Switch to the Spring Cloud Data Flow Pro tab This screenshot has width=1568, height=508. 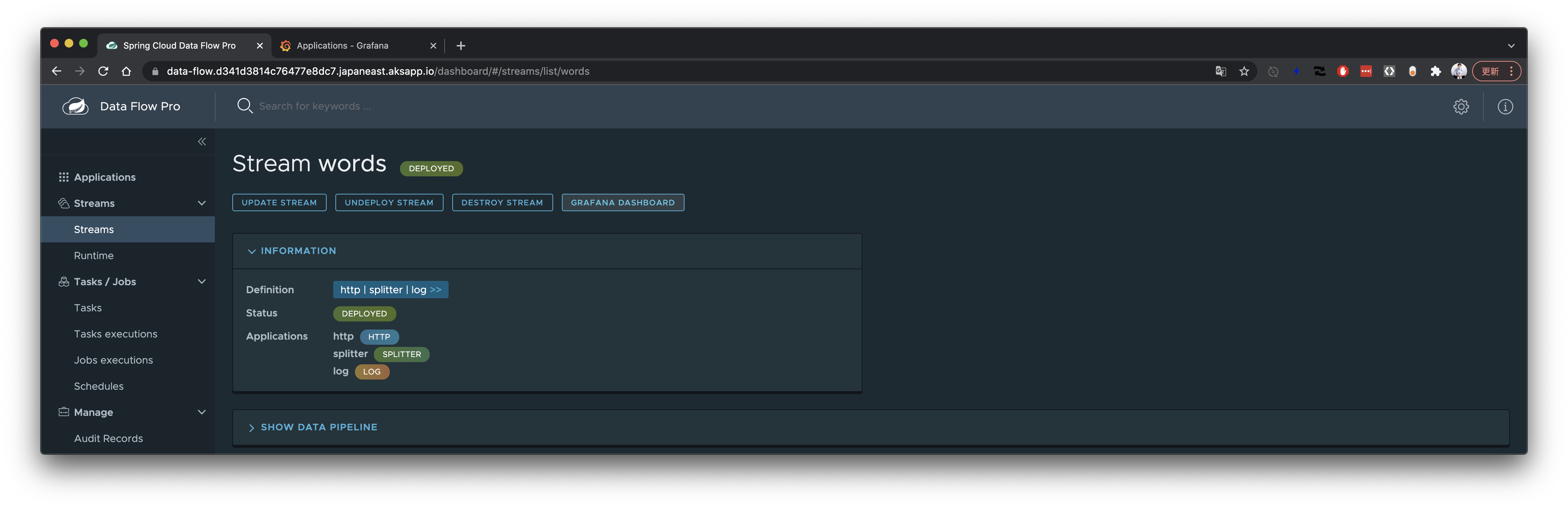point(184,46)
